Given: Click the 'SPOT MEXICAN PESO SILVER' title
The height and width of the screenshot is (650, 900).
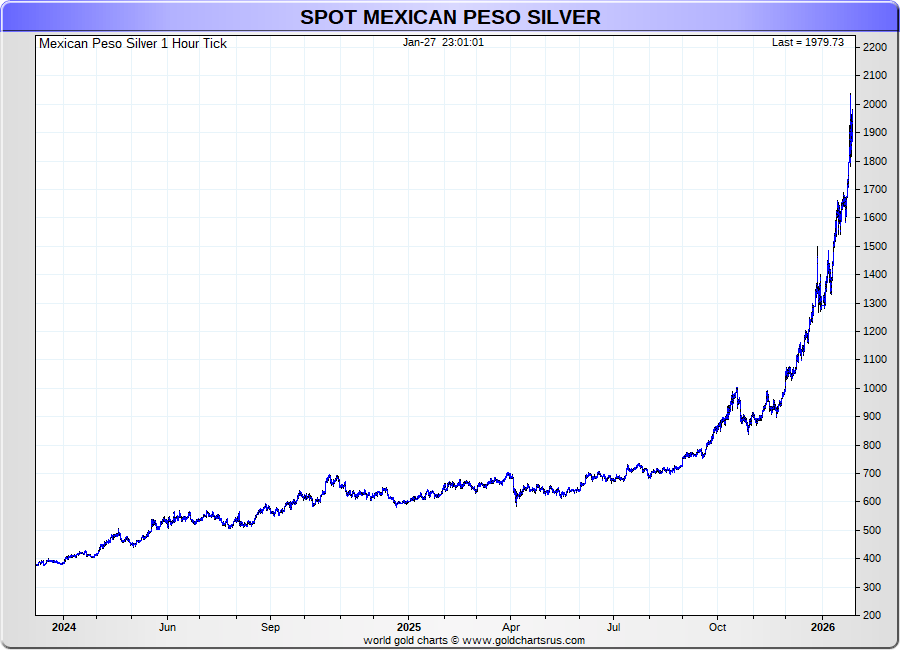Looking at the screenshot, I should coord(450,17).
